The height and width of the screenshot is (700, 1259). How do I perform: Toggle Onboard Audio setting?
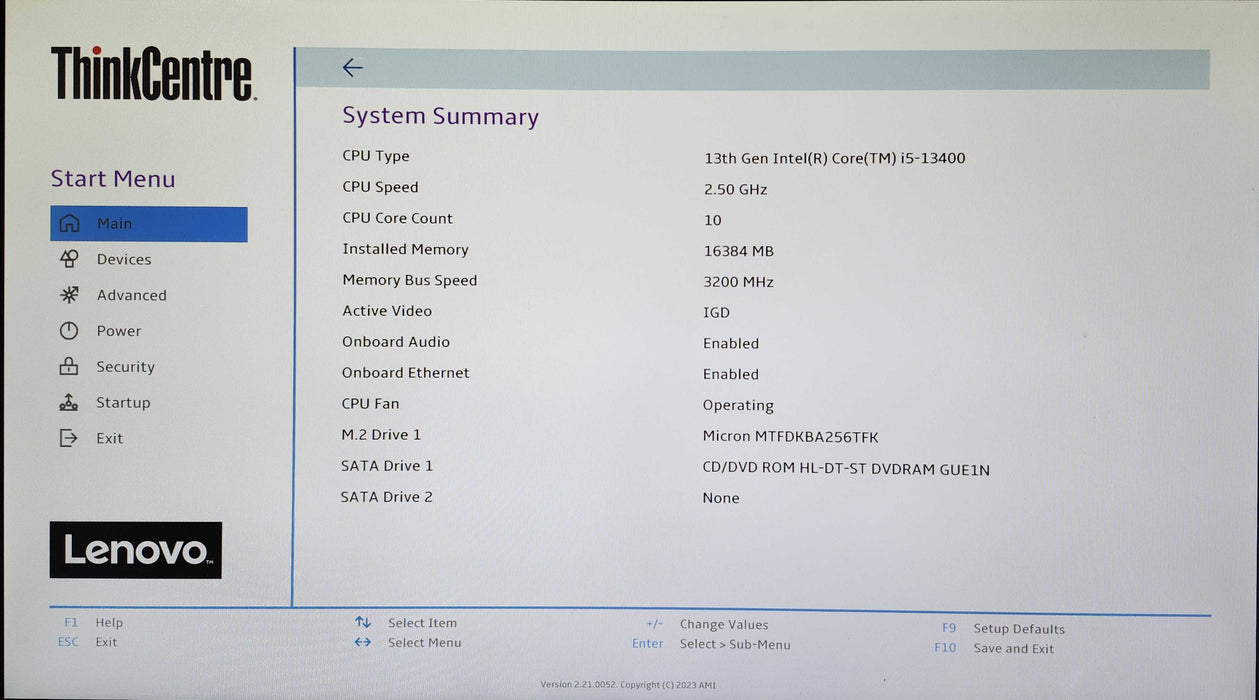point(731,343)
